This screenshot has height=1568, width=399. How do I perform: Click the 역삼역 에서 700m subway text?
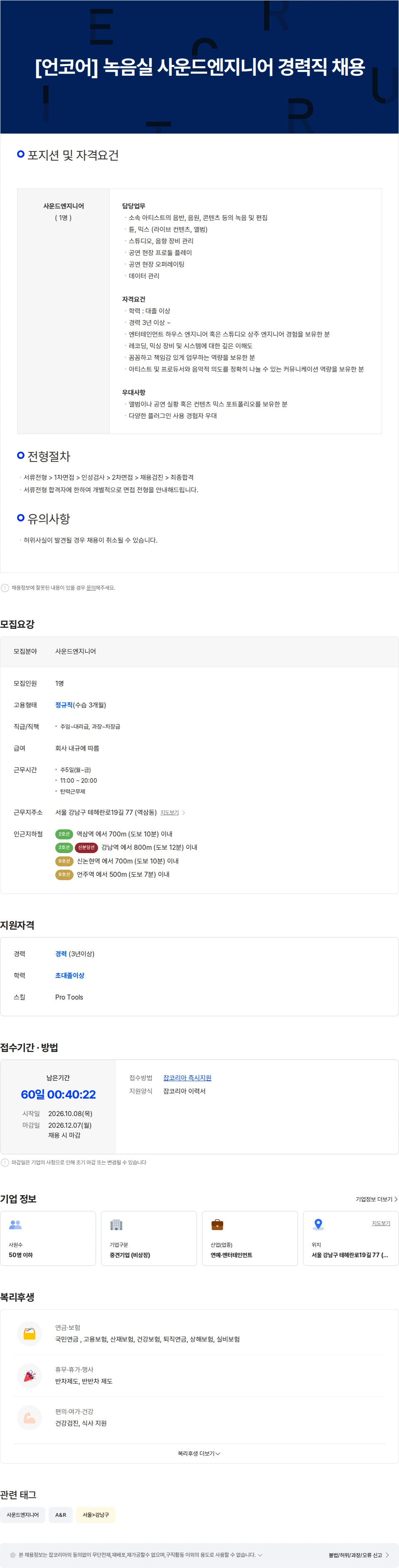pos(124,834)
